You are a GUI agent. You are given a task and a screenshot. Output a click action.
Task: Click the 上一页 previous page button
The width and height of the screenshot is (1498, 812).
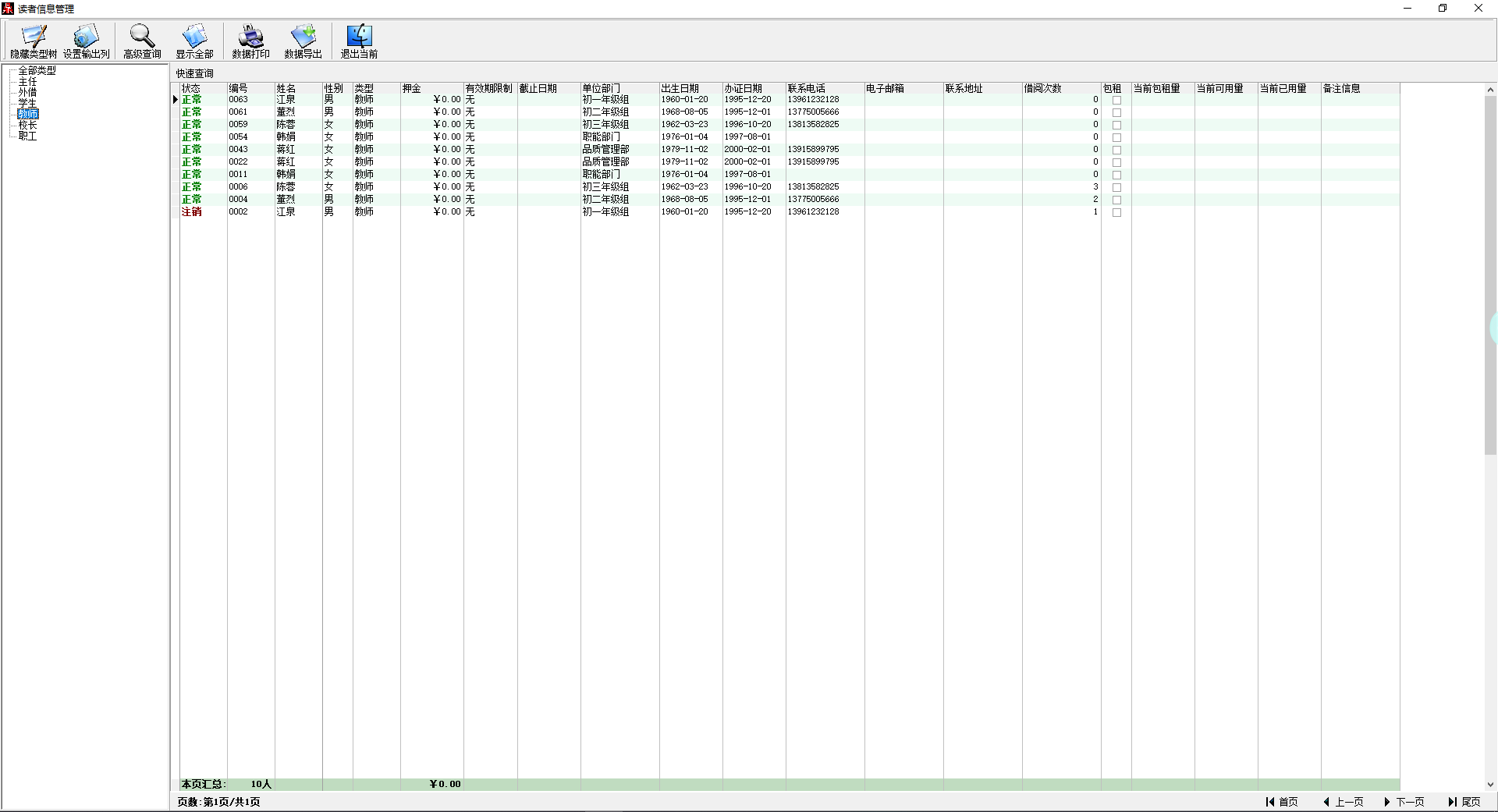tap(1344, 802)
